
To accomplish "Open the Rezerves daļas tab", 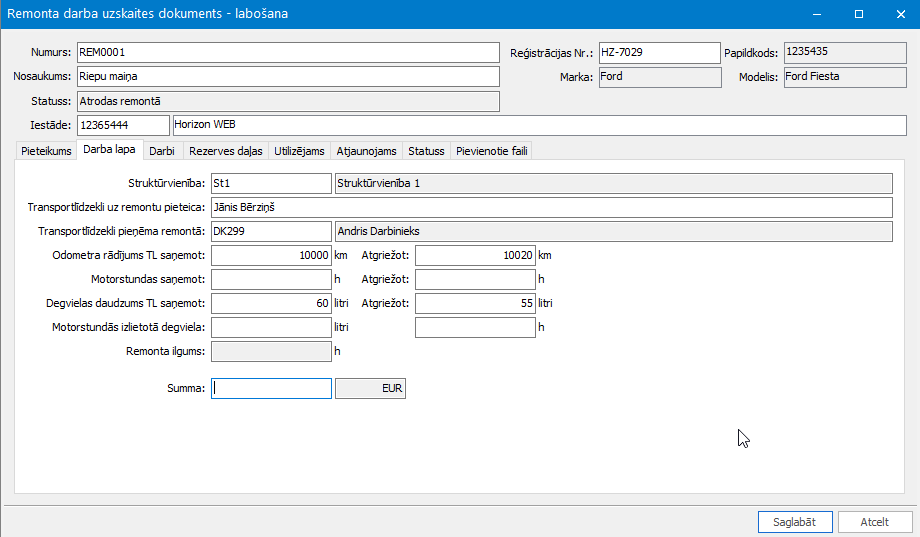I will pos(226,151).
